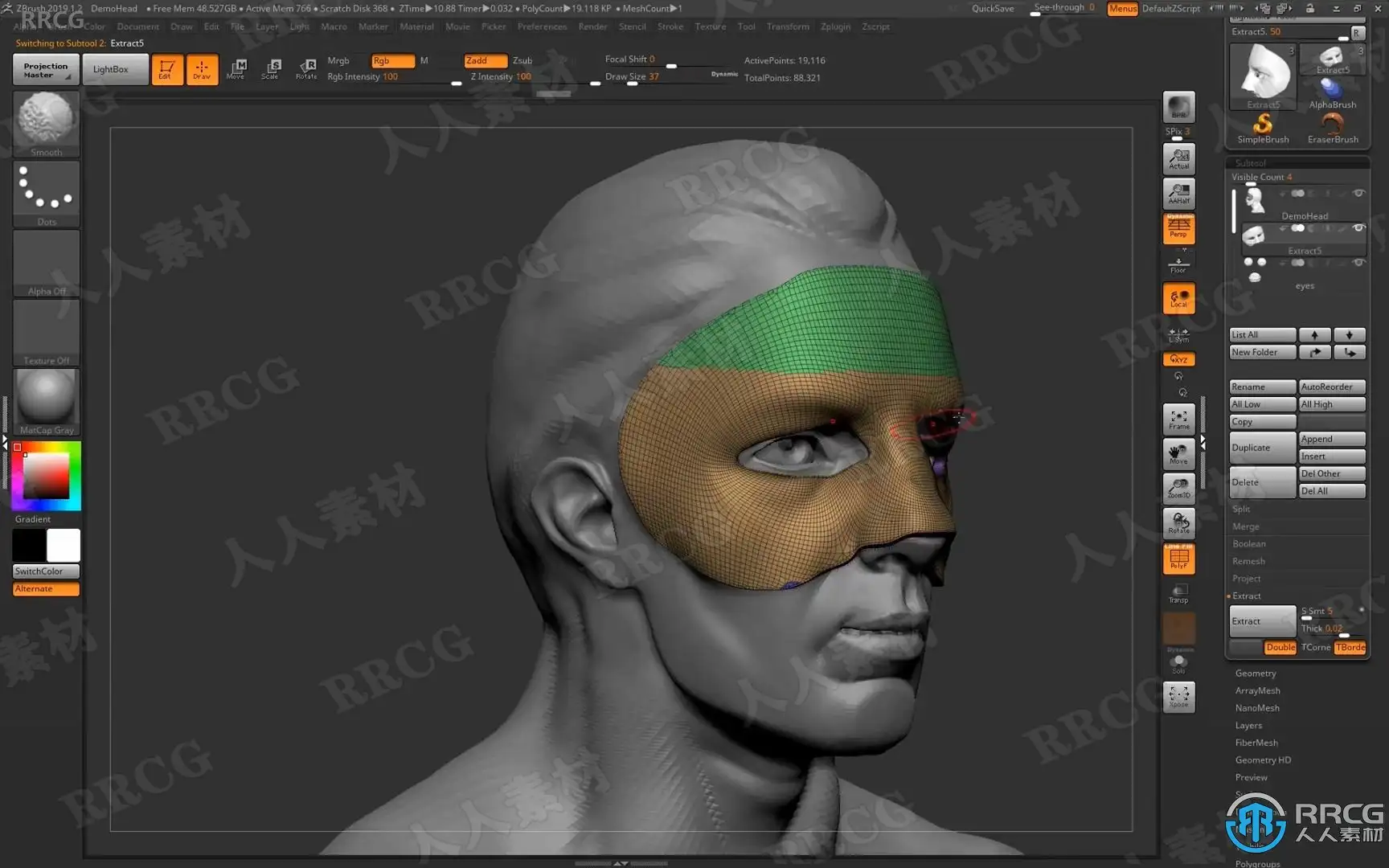Screen dimensions: 1389x868
Task: Activate the Move transform tool in top toolbar
Action: point(236,69)
